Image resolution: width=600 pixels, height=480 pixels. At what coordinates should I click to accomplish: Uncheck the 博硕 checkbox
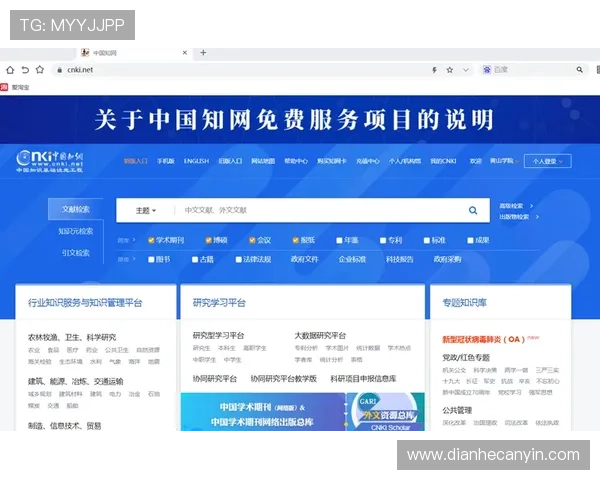tap(209, 240)
